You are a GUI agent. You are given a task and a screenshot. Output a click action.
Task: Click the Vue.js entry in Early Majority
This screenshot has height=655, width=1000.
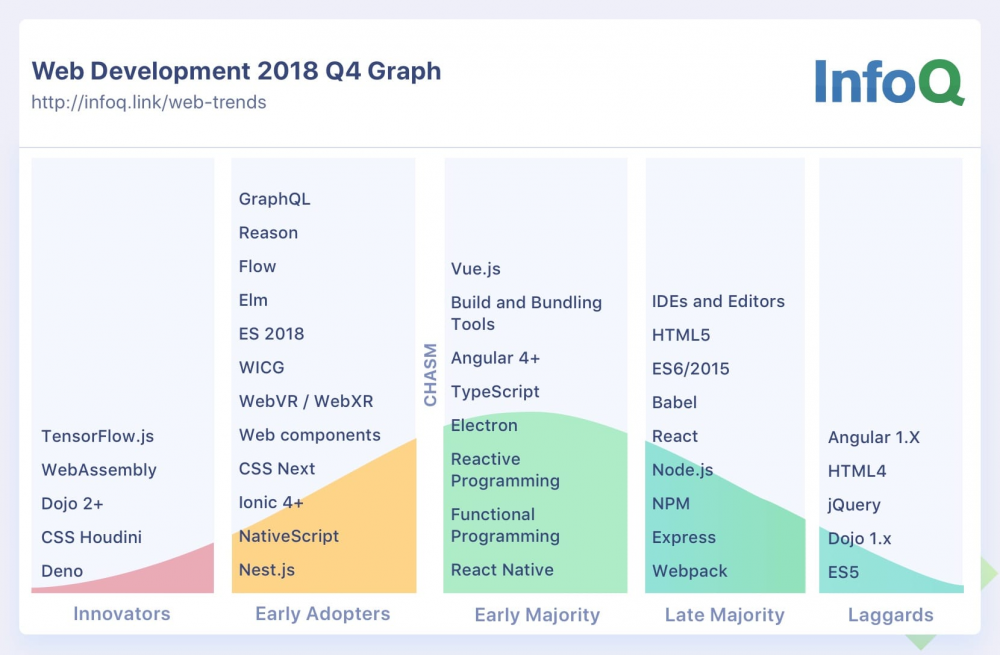[x=478, y=268]
